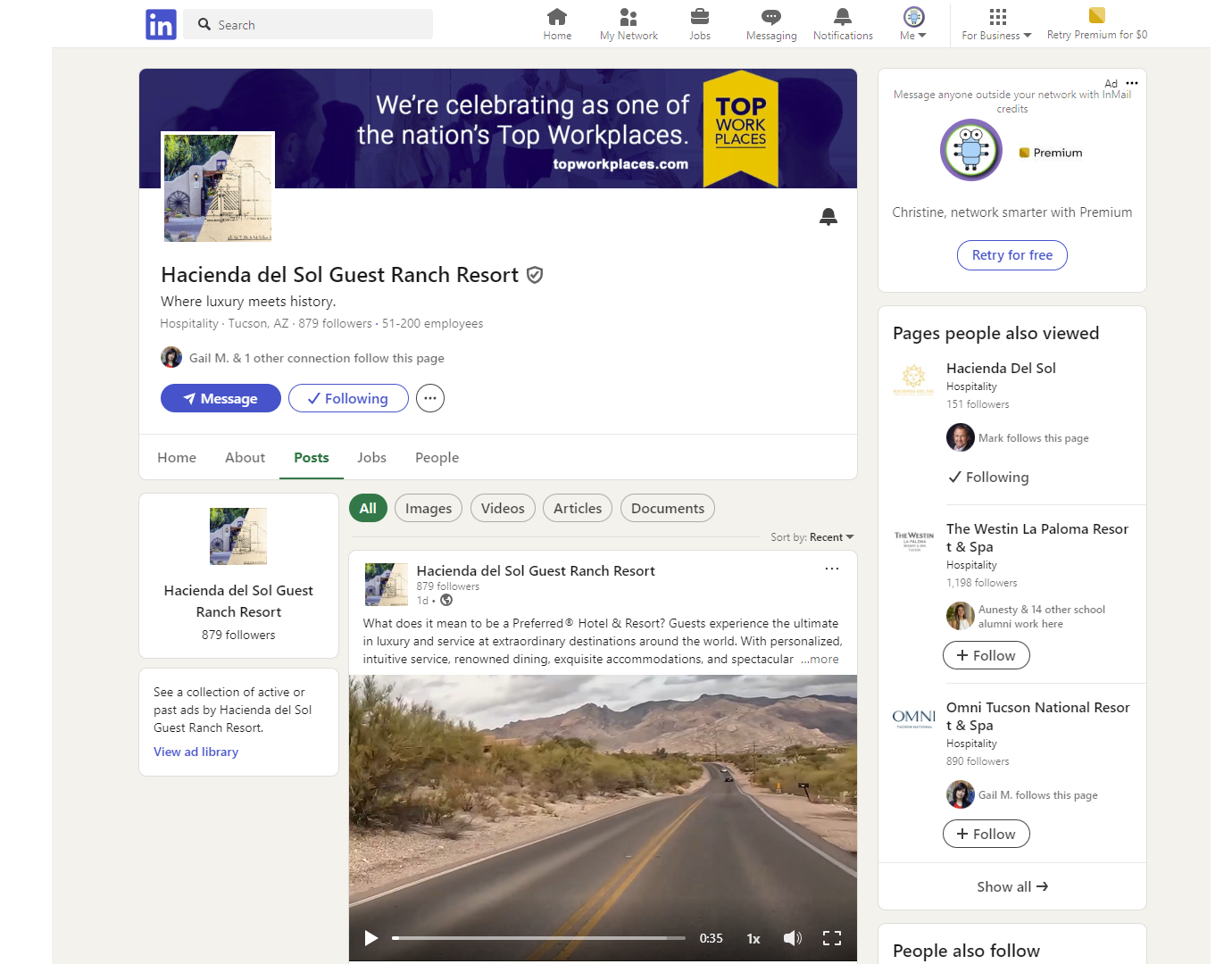Open the Jobs briefcase icon in the top nav
Viewport: 1232px width, 964px height.
(700, 24)
